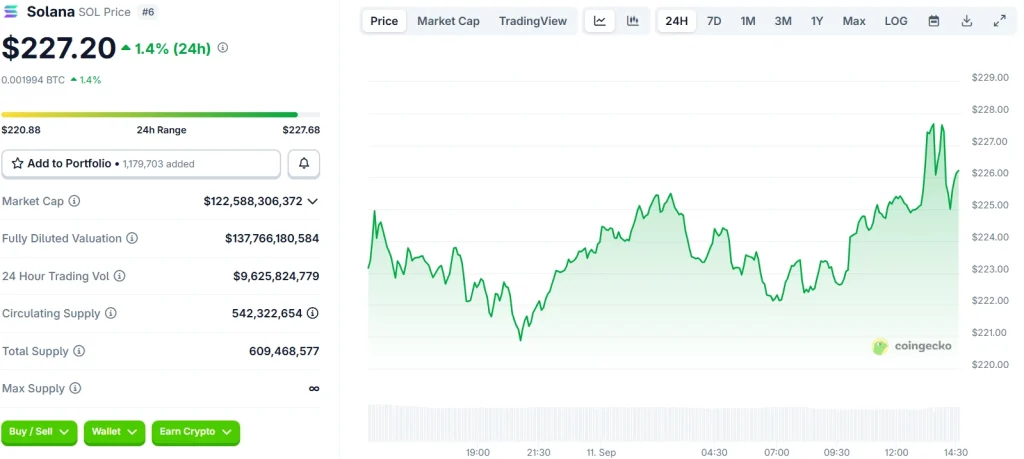
Task: Click the 0.001994 BTC value
Action: (x=33, y=80)
